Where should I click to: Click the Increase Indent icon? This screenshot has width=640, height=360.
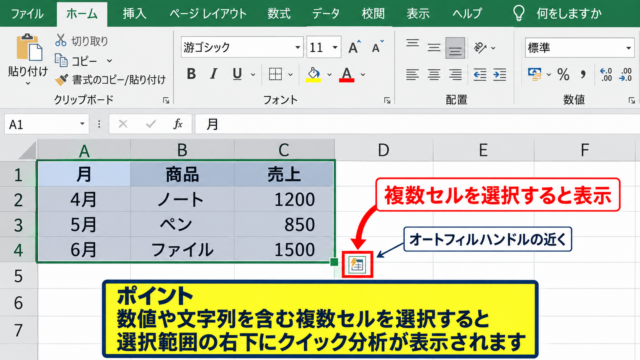tap(500, 75)
